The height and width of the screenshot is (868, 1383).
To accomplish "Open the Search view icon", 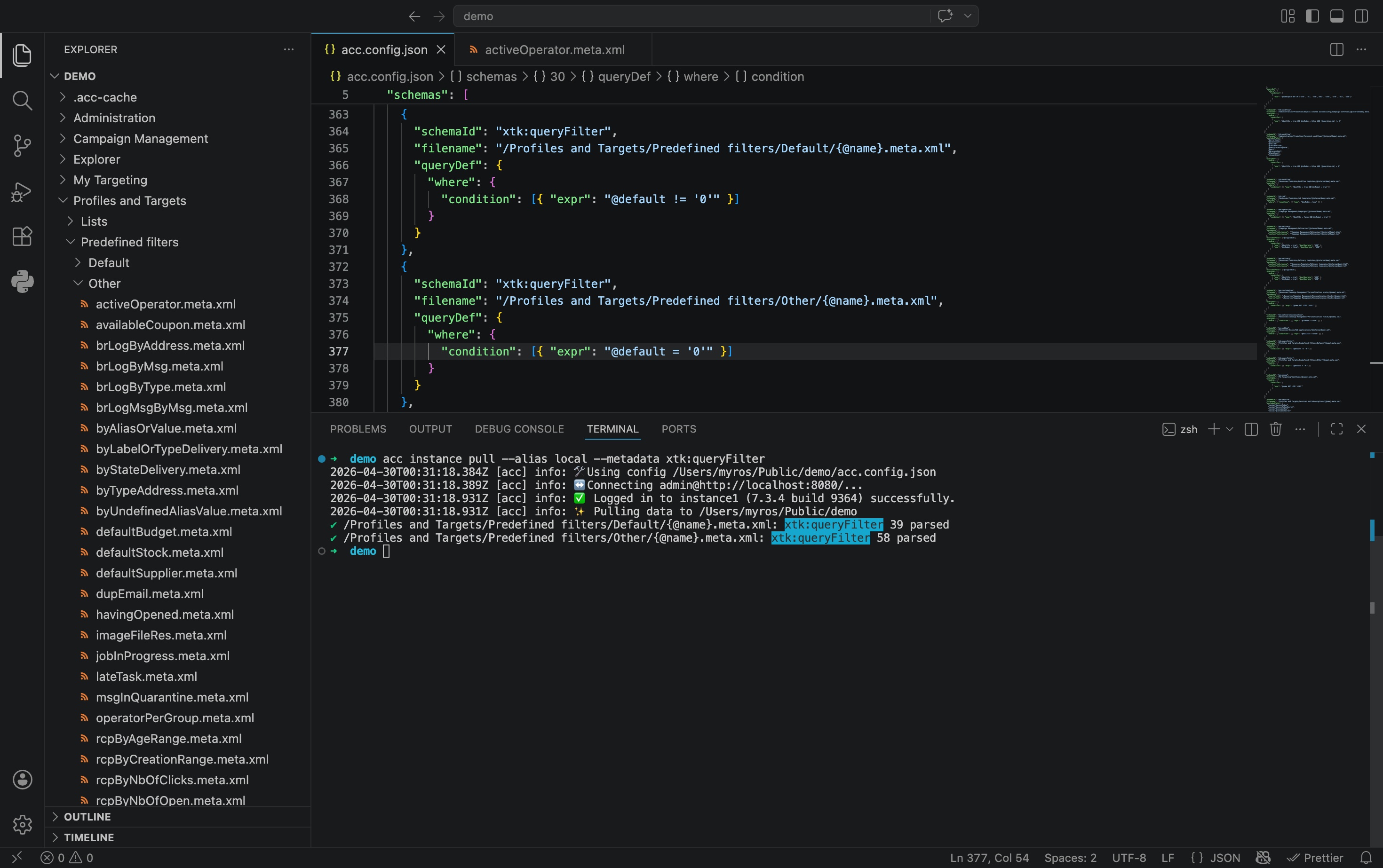I will [x=23, y=101].
